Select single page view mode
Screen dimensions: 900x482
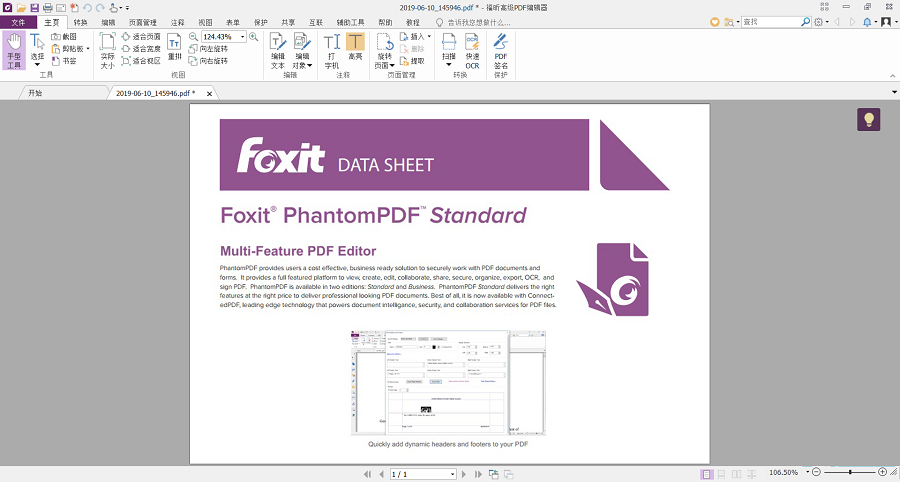[707, 474]
